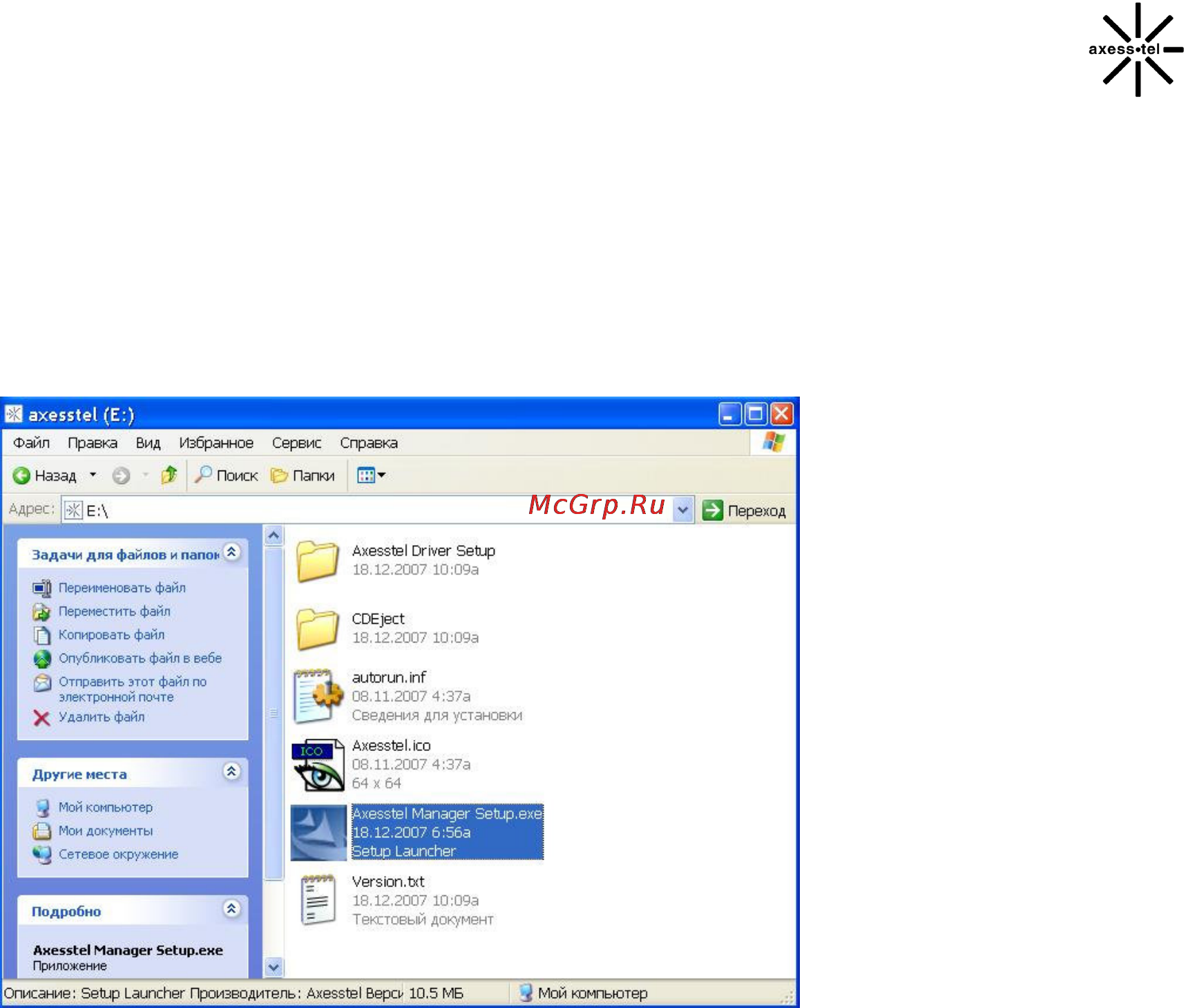Click the Копировать файл link
The height and width of the screenshot is (1008, 1186).
(x=111, y=635)
